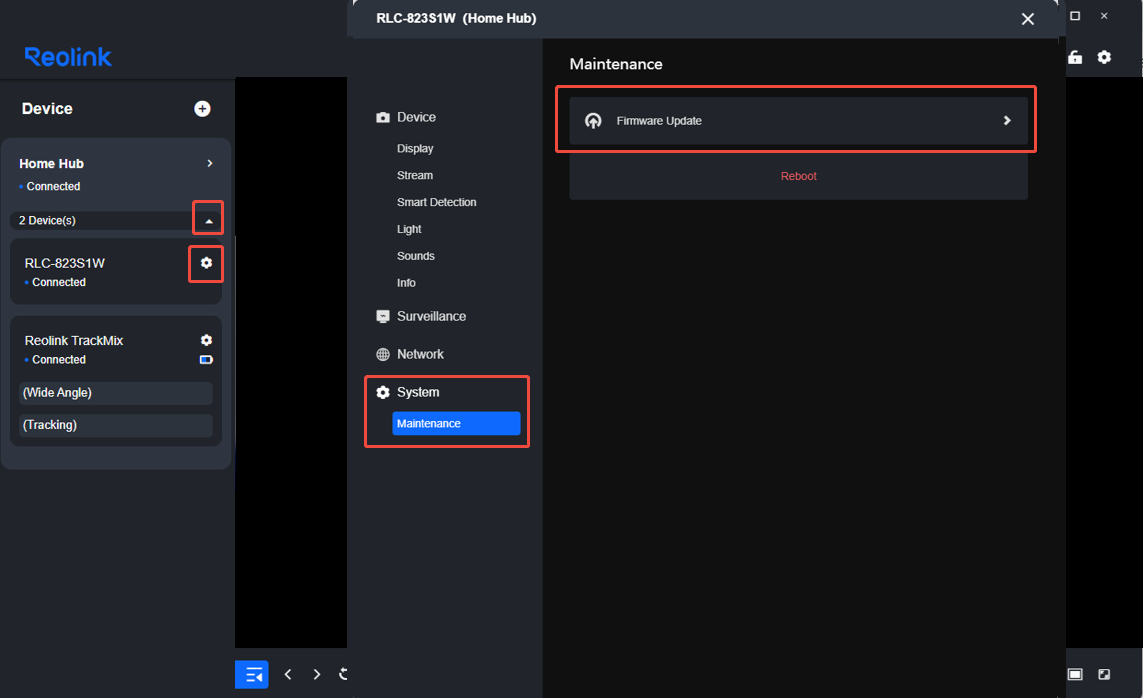Open the Firmware Update row

pos(798,120)
